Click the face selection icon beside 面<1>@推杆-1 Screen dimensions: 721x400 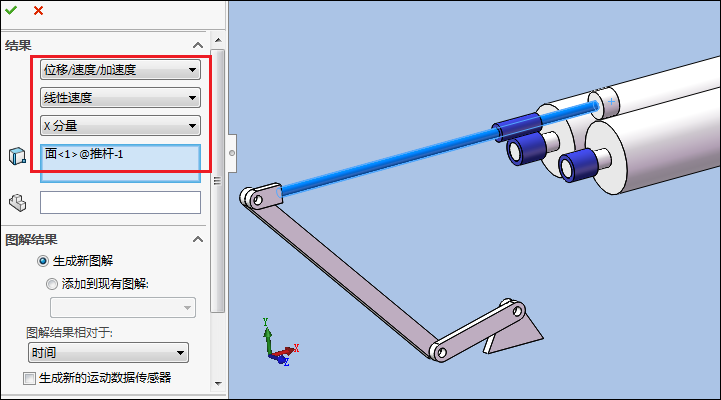coord(17,156)
